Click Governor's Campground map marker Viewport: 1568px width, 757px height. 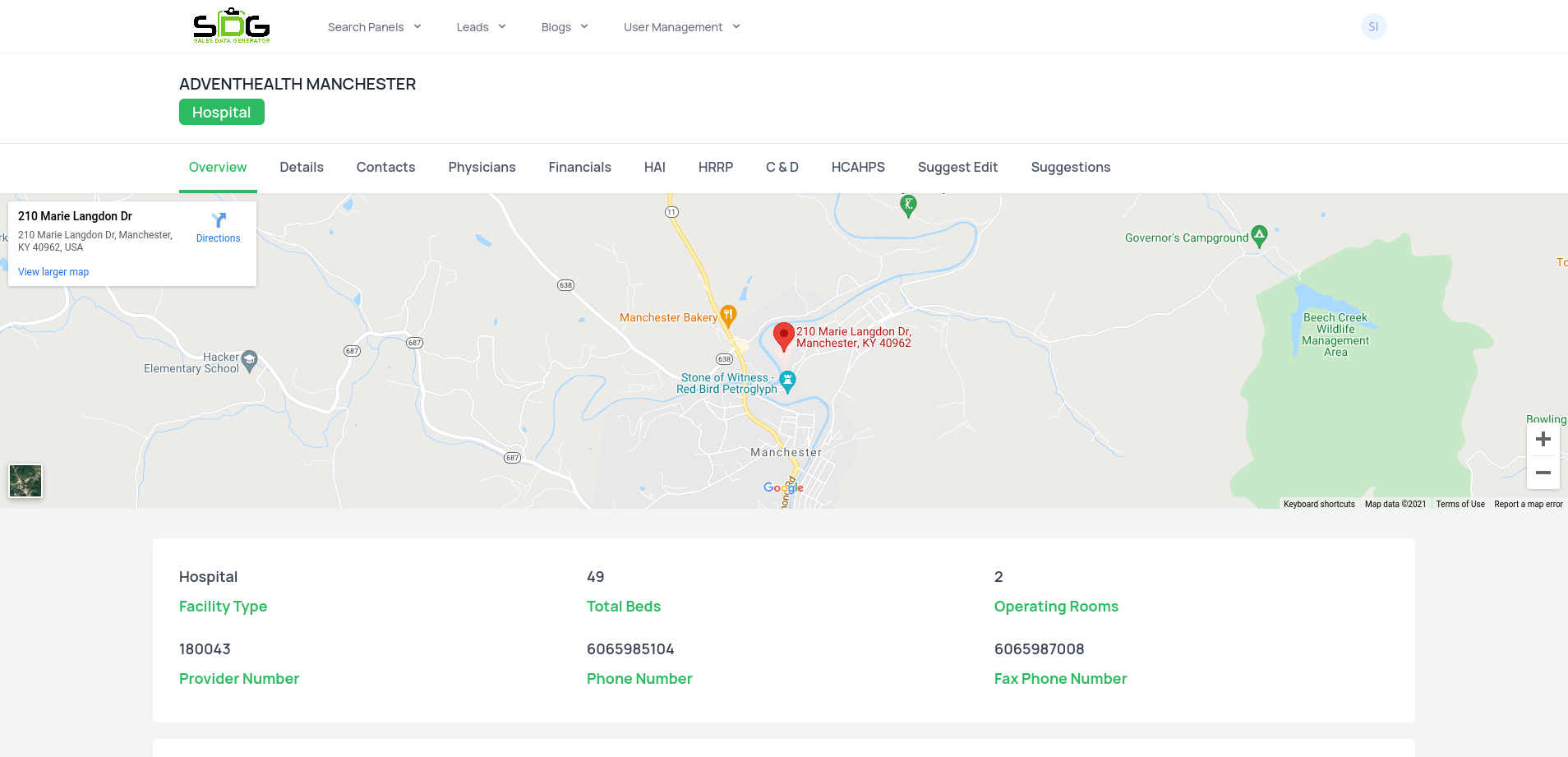(1259, 237)
